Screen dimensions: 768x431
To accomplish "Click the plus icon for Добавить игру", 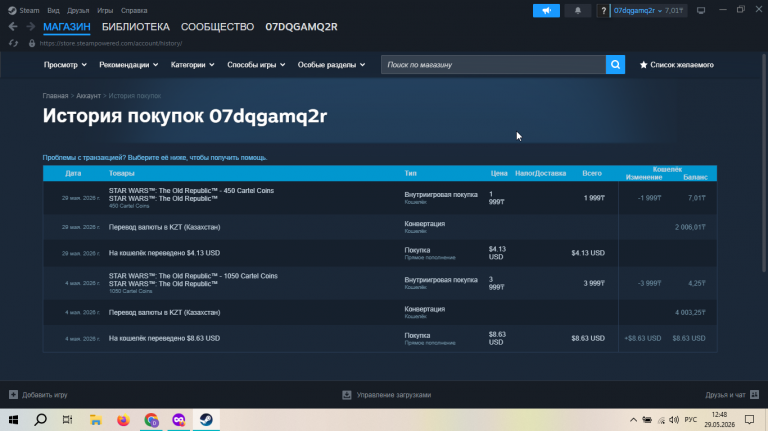I will click(x=13, y=394).
